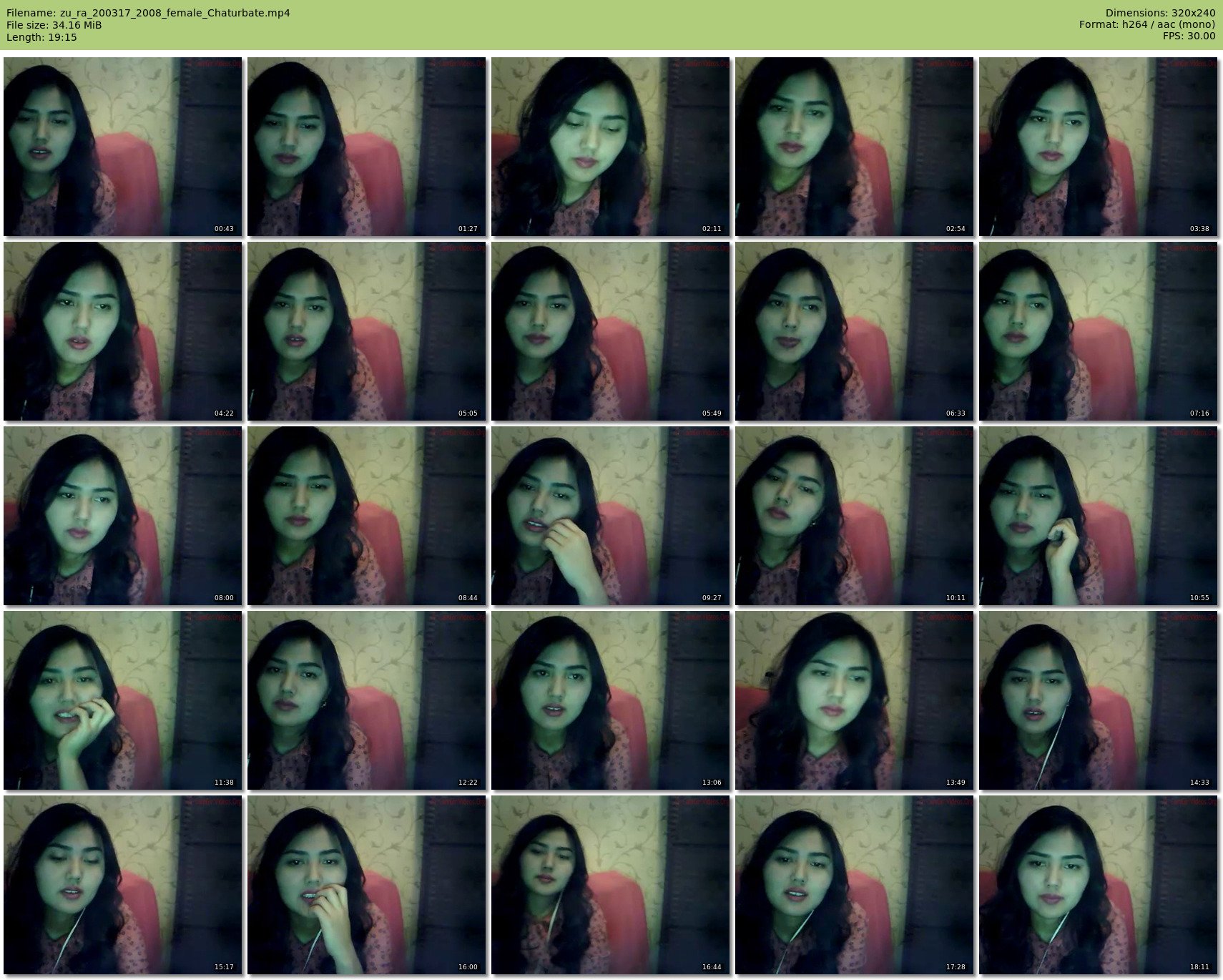
Task: Select the frame timestamped 04:22
Action: coord(123,331)
